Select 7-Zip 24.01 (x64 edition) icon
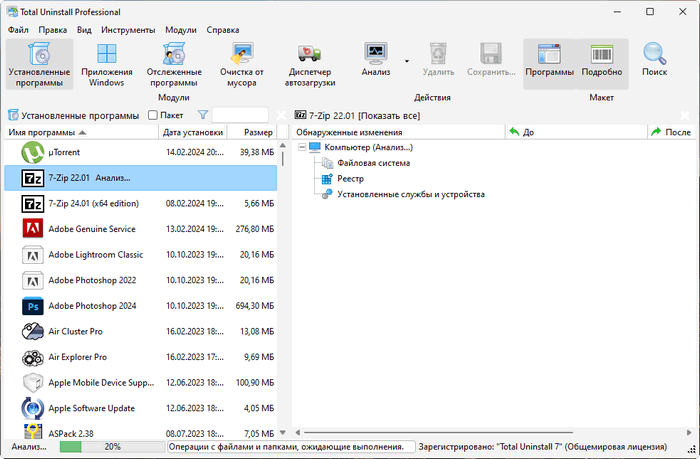700x459 pixels. [x=33, y=203]
